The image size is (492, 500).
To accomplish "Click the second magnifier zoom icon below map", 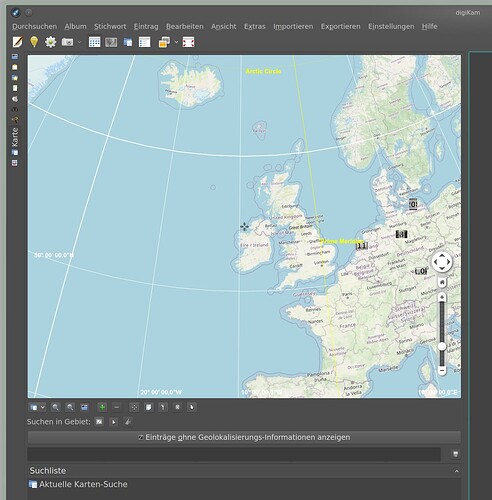I will 70,407.
